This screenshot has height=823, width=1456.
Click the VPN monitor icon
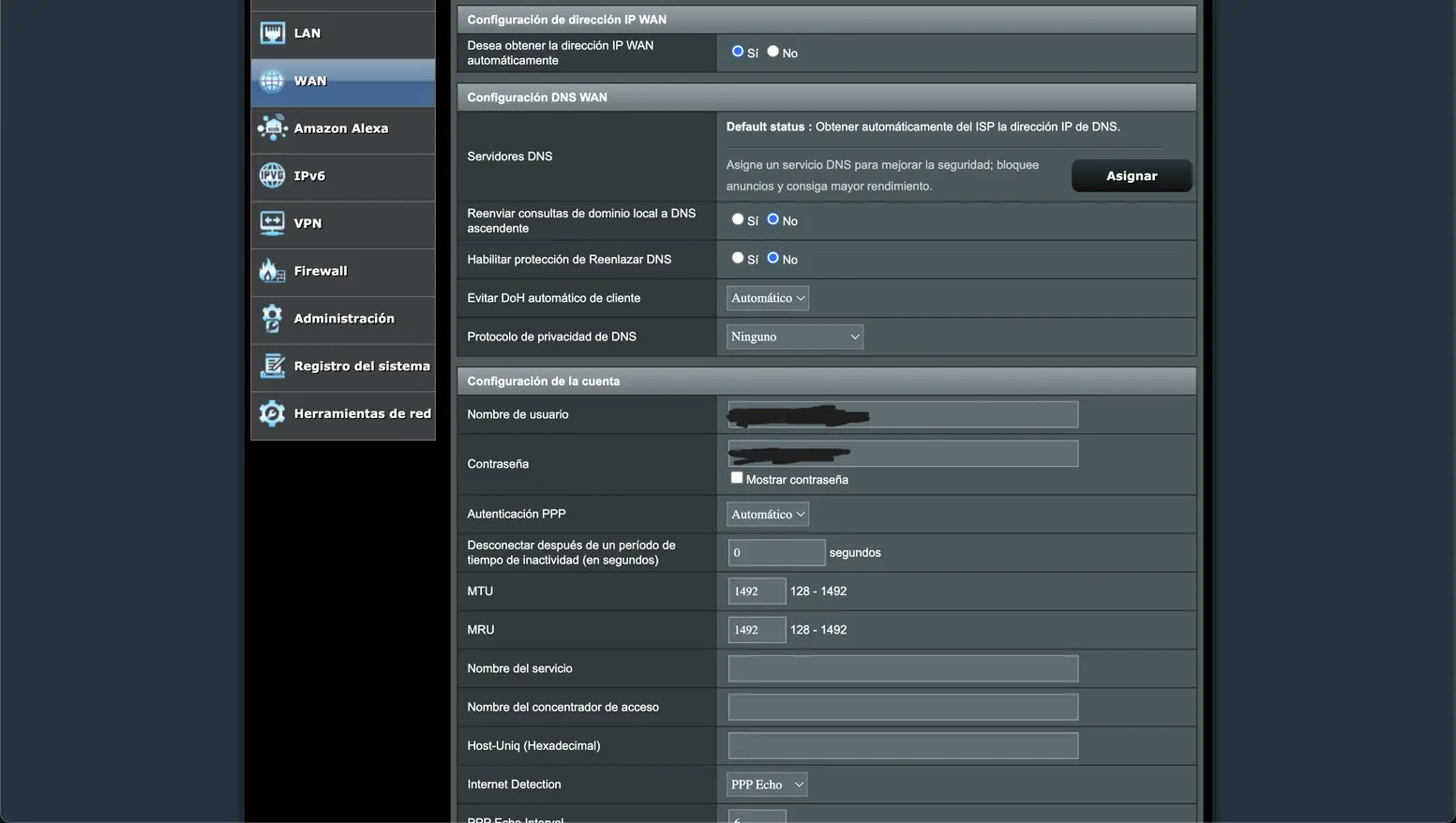pyautogui.click(x=272, y=223)
